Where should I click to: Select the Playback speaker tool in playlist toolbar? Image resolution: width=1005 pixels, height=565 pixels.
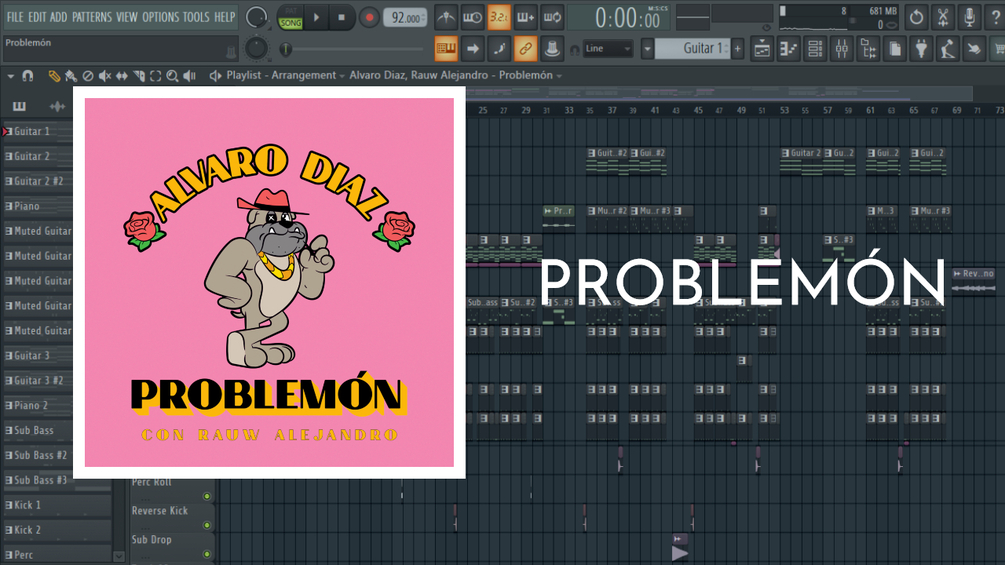[x=189, y=76]
